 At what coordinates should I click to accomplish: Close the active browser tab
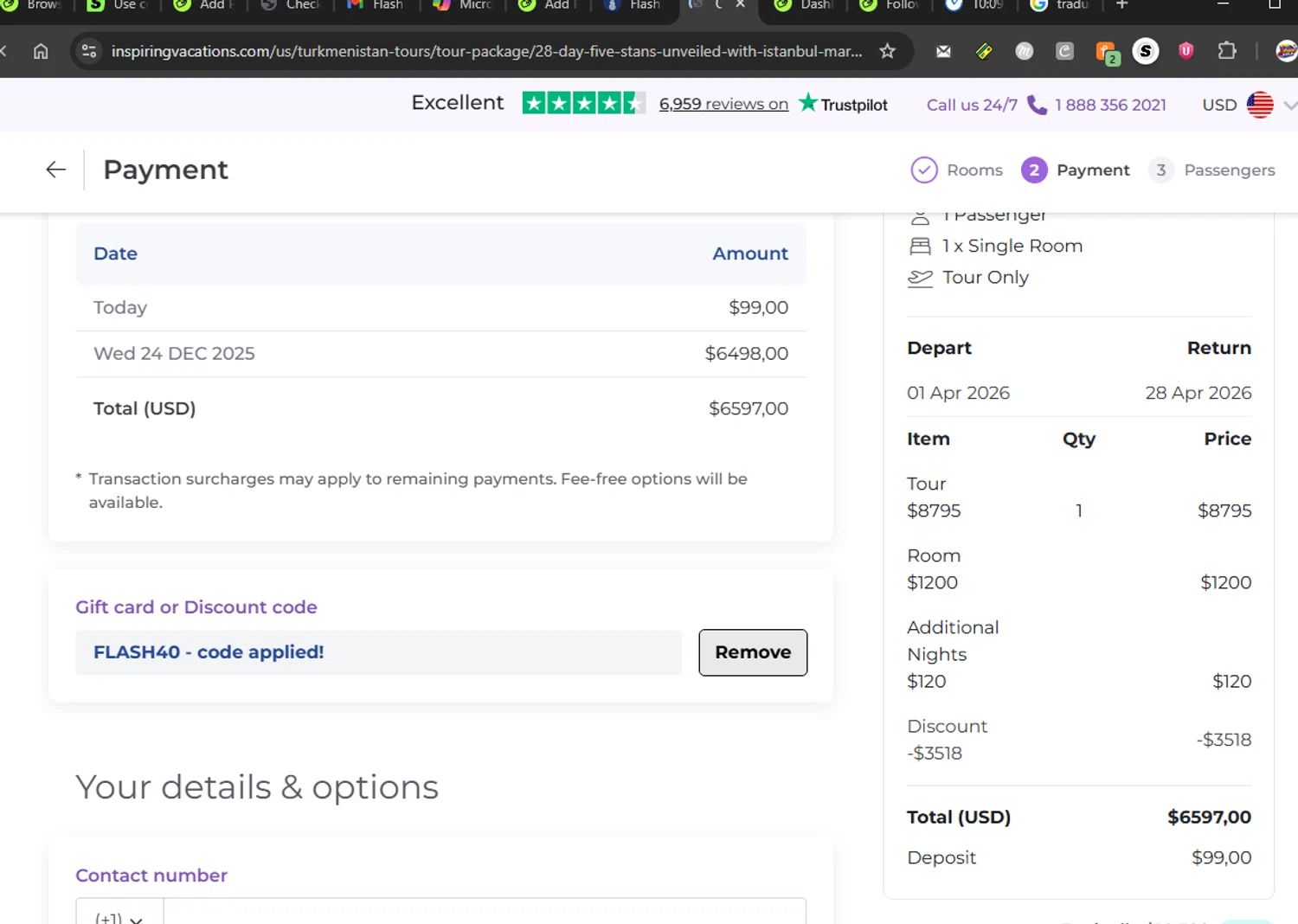coord(740,5)
